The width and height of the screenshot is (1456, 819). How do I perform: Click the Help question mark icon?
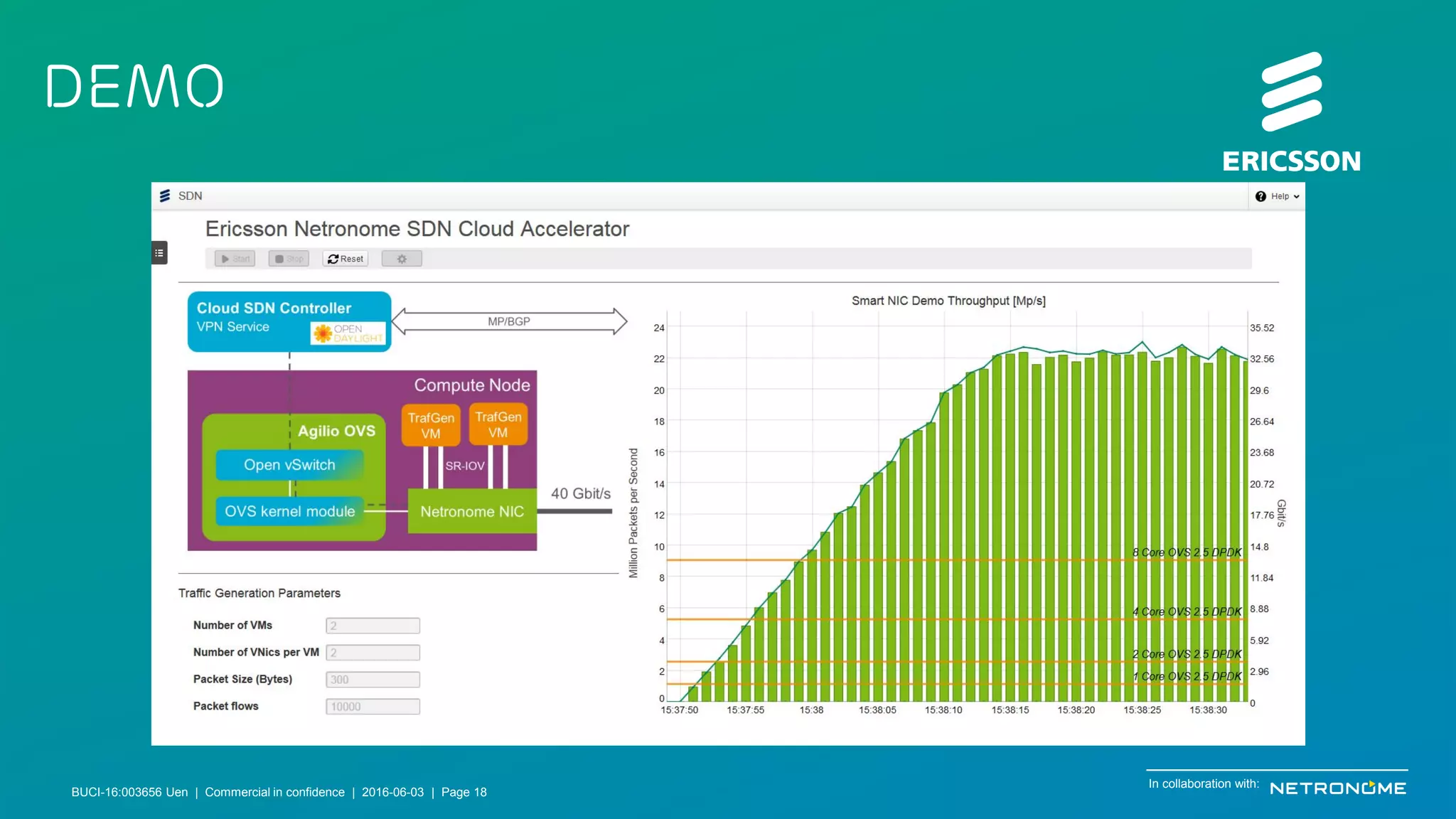point(1260,196)
